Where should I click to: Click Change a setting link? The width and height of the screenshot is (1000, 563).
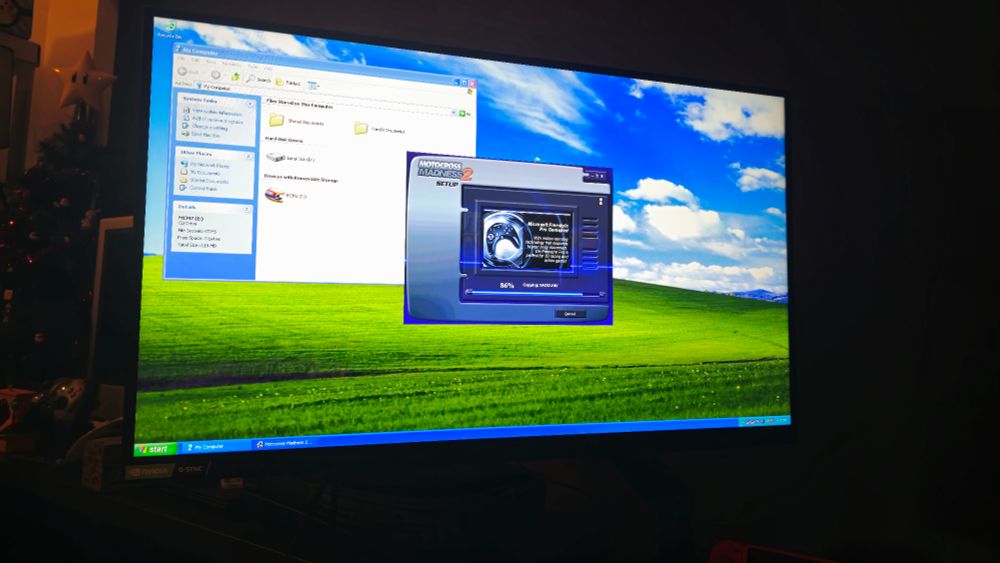coord(205,127)
